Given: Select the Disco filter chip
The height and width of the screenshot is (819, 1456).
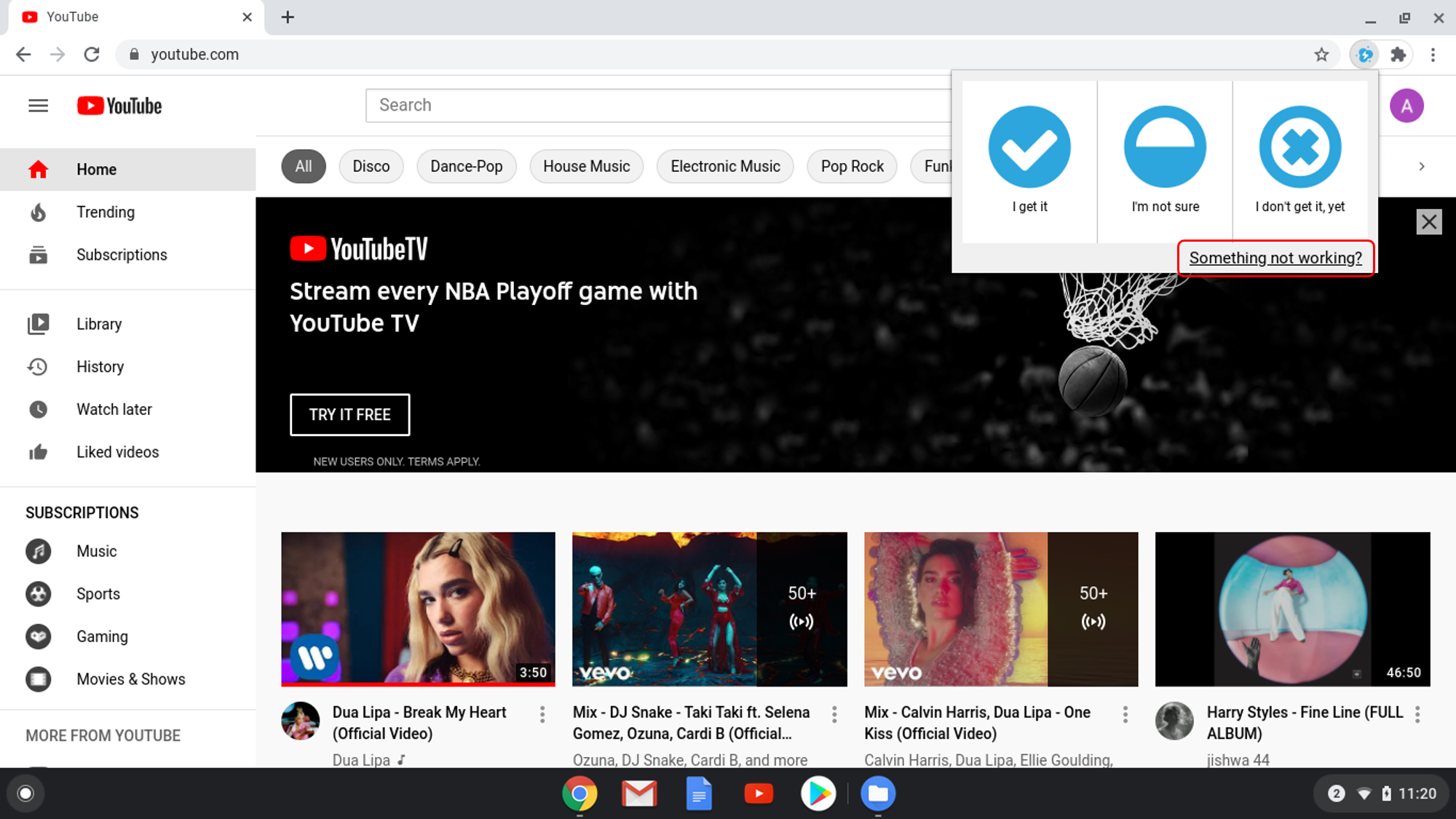Looking at the screenshot, I should tap(371, 166).
